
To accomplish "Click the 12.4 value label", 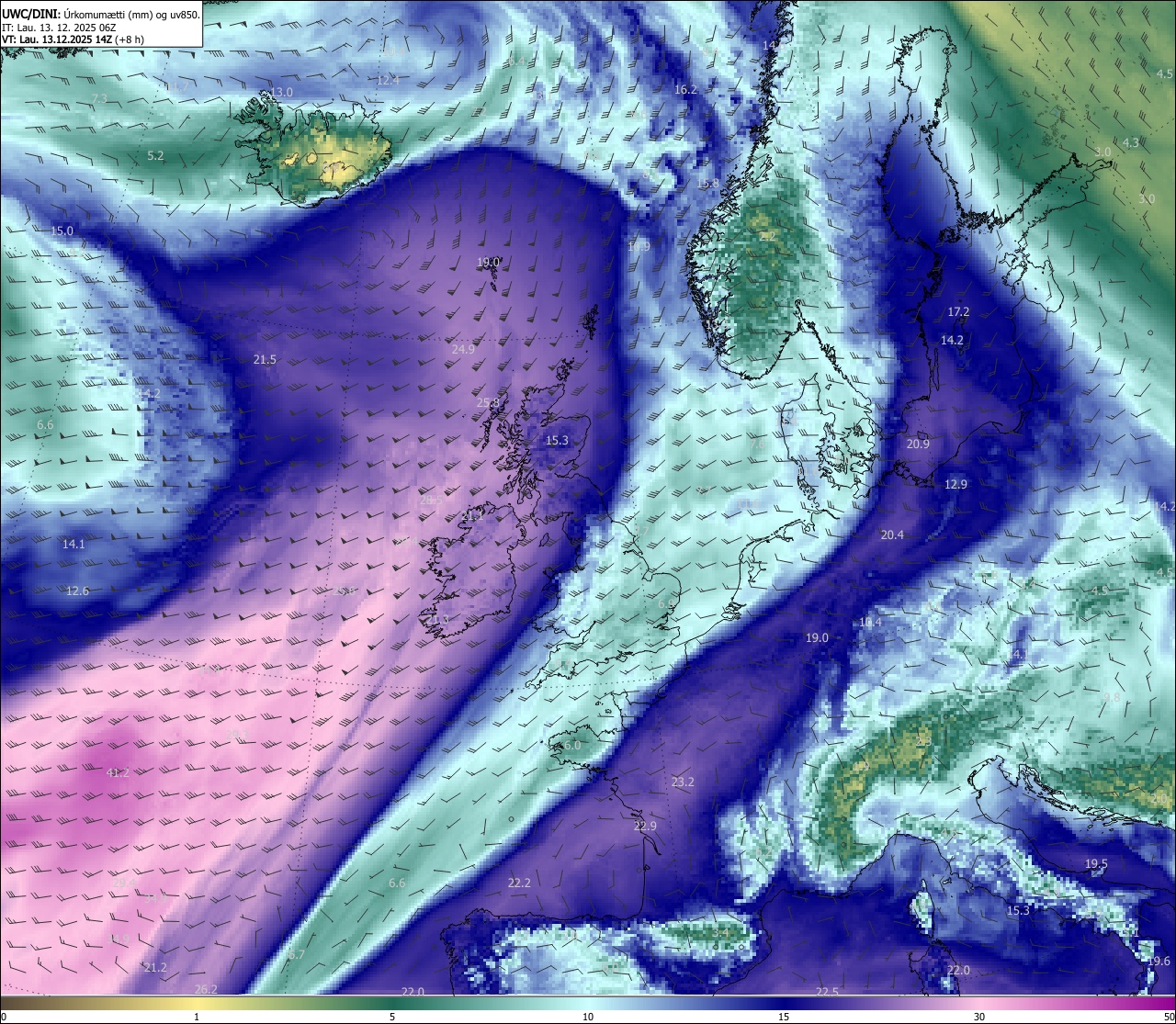I will (x=388, y=81).
